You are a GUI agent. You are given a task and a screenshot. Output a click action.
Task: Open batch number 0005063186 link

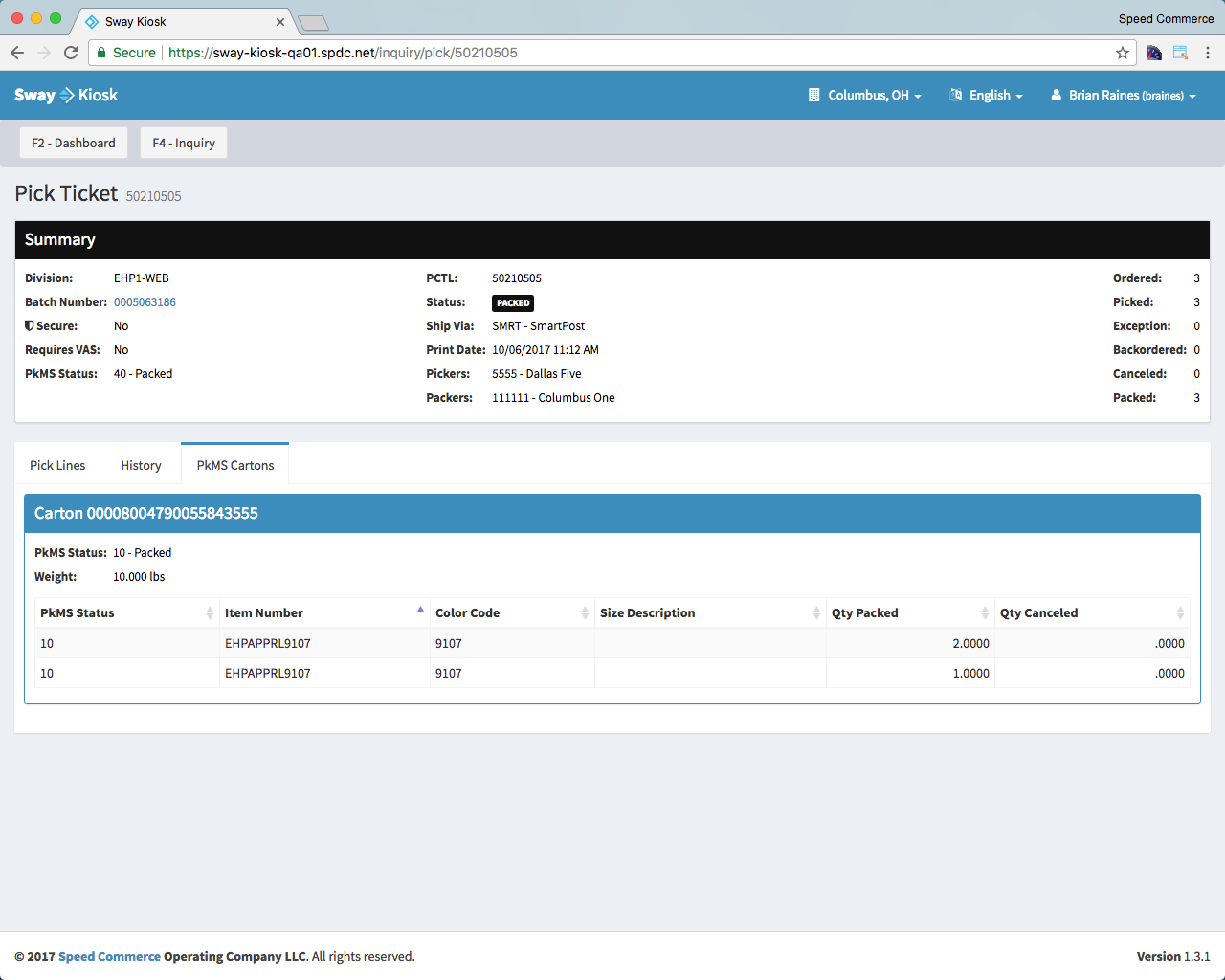point(145,301)
